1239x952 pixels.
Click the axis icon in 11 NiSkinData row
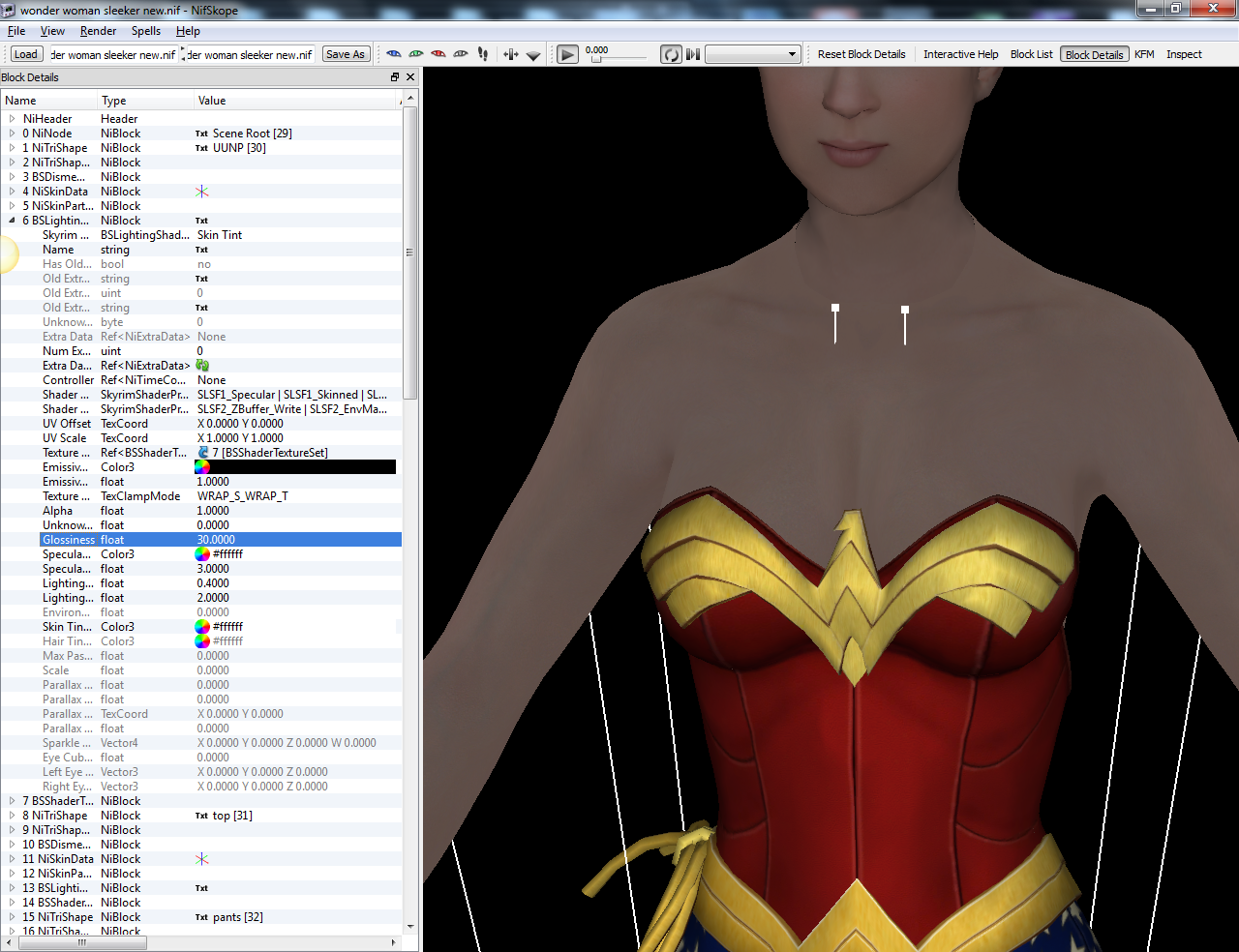tap(202, 859)
